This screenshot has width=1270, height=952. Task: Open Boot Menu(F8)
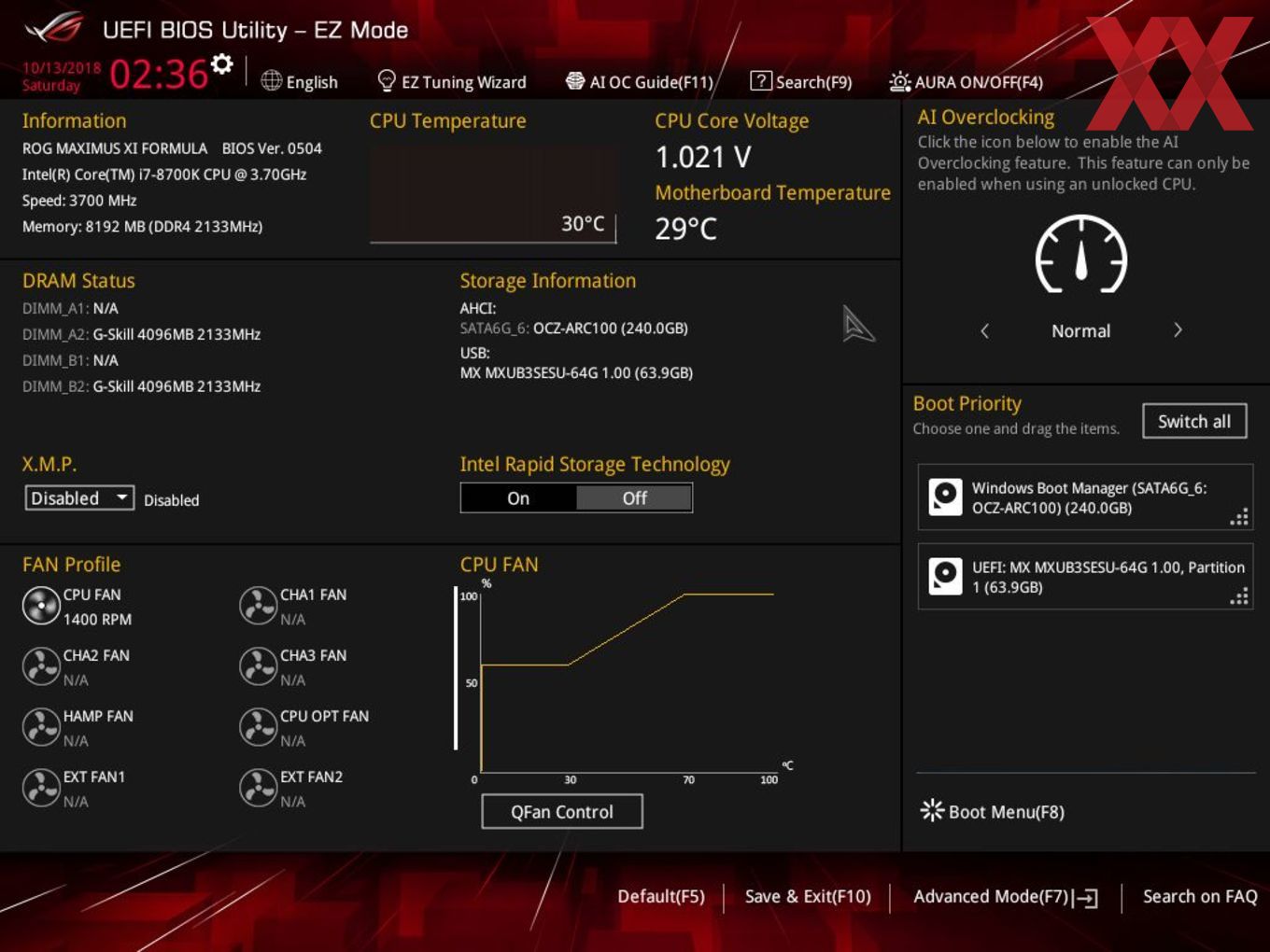coord(1006,812)
